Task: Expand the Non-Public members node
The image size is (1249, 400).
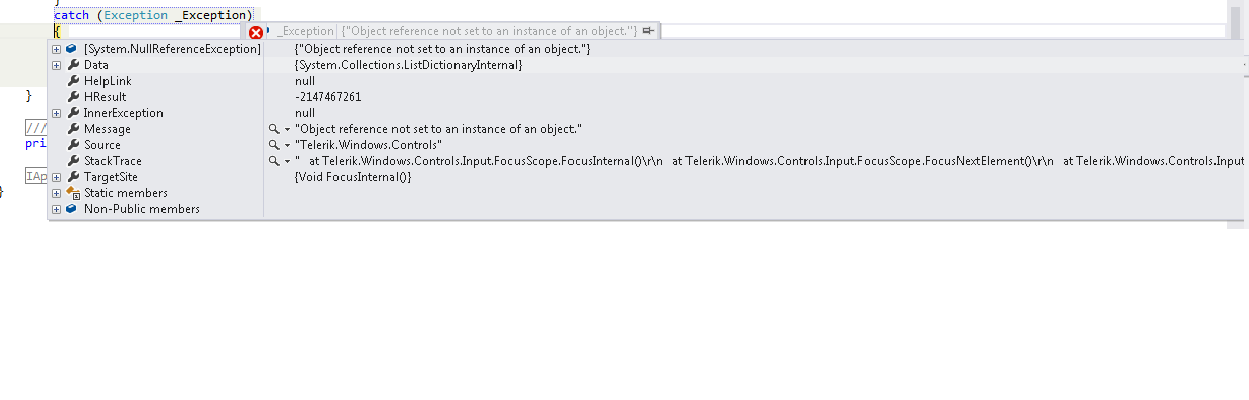Action: (57, 209)
